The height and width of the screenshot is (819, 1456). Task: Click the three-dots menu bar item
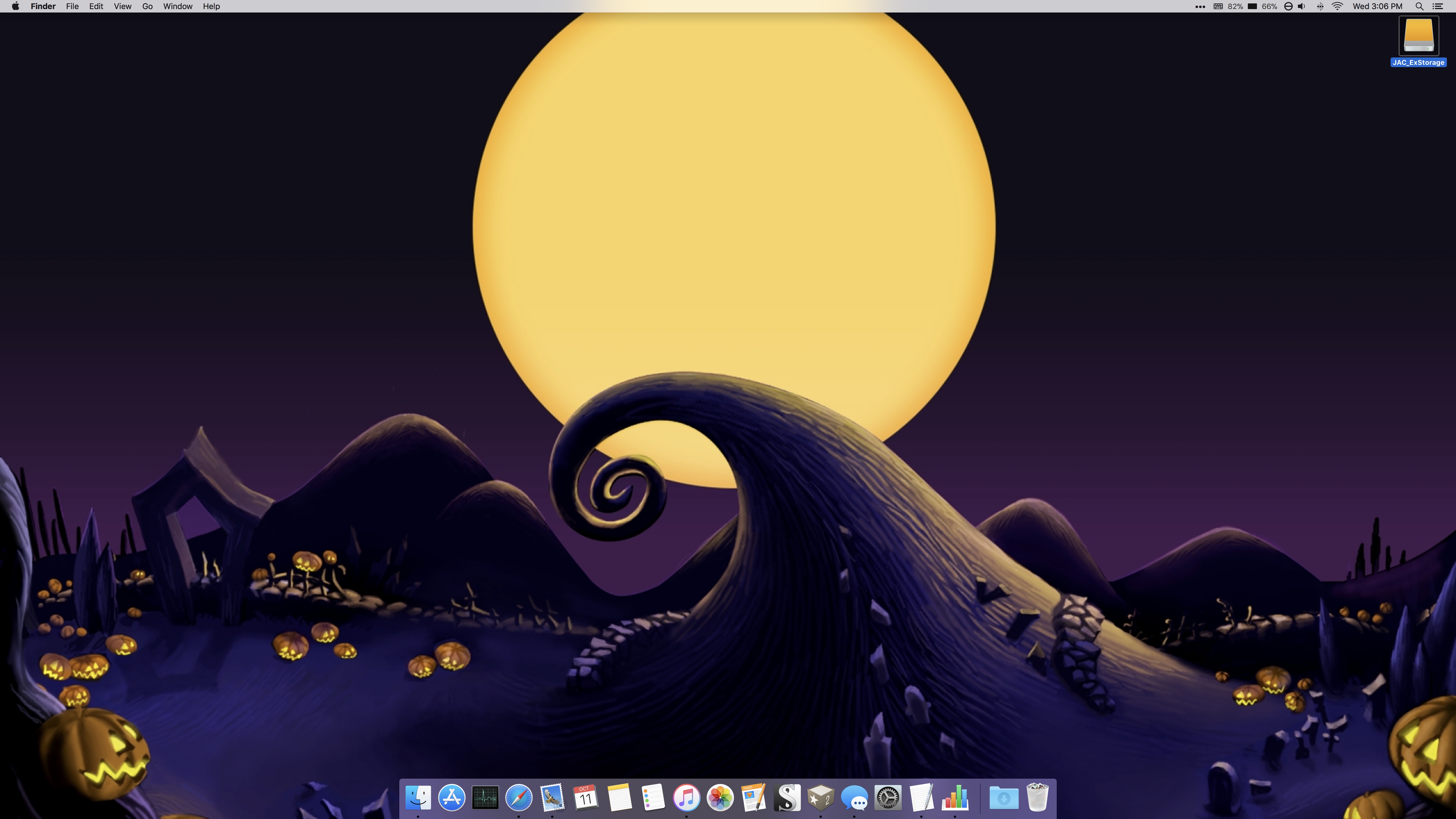[1200, 7]
